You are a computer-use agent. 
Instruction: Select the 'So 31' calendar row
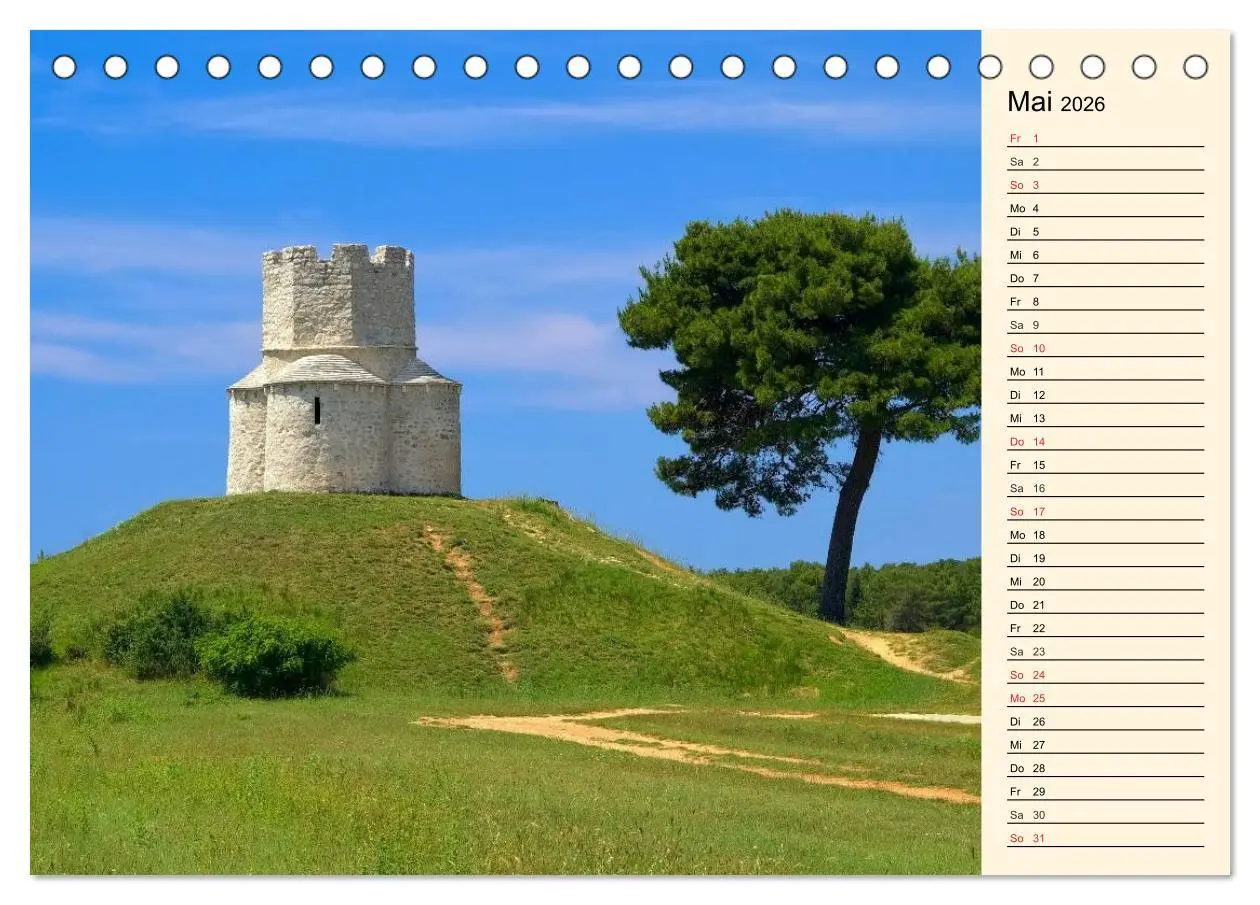pyautogui.click(x=1105, y=838)
